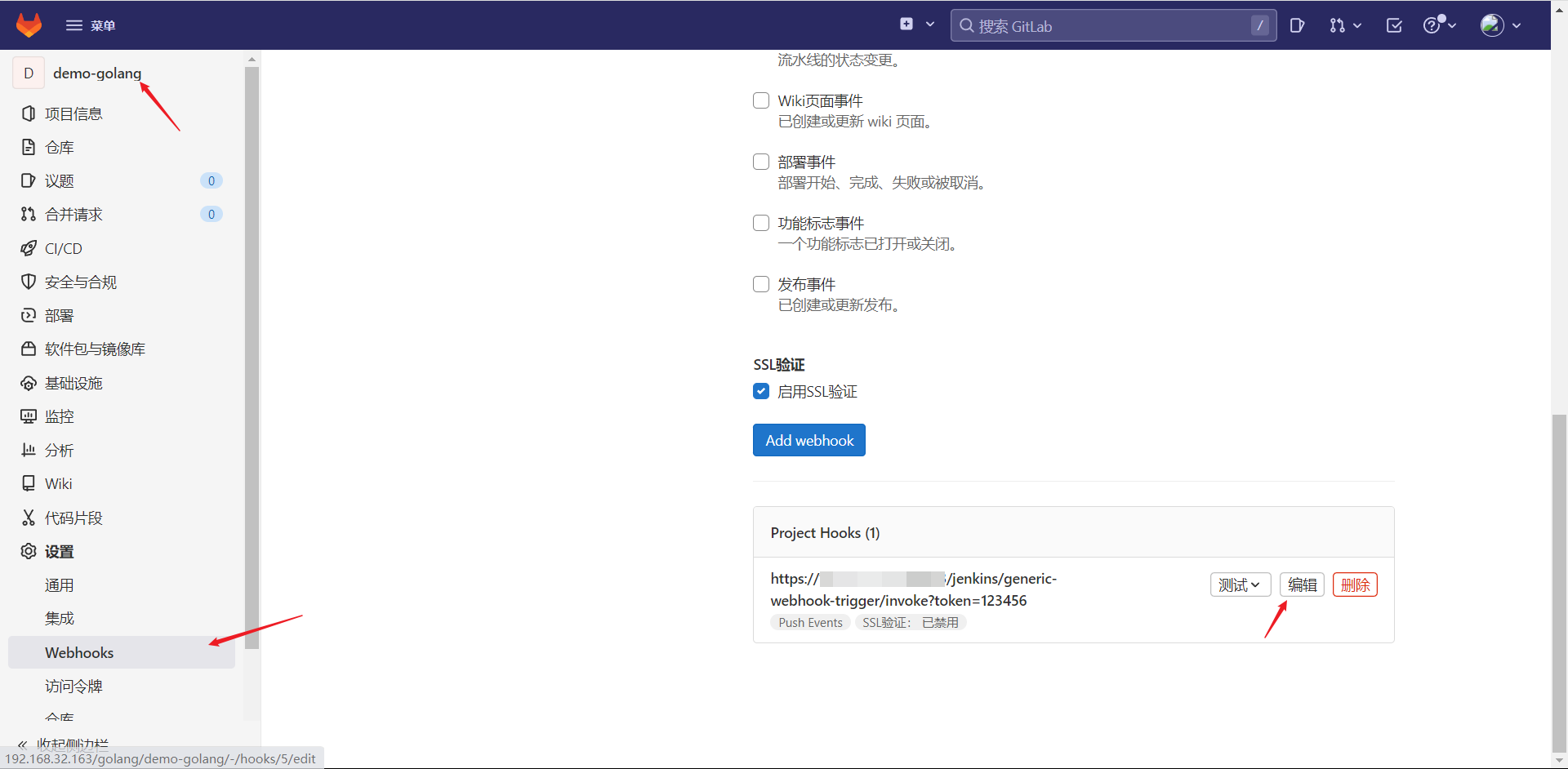This screenshot has width=1568, height=769.
Task: Enable the 功能标志事件 checkbox
Action: point(761,223)
